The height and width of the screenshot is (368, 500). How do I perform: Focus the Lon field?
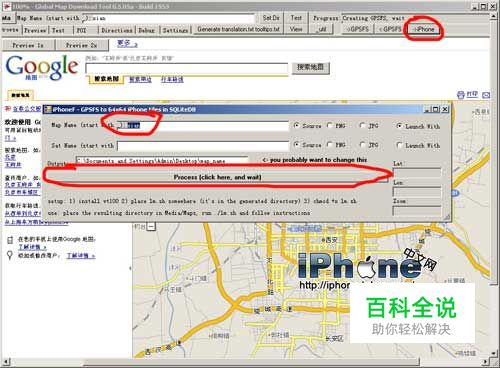417,192
